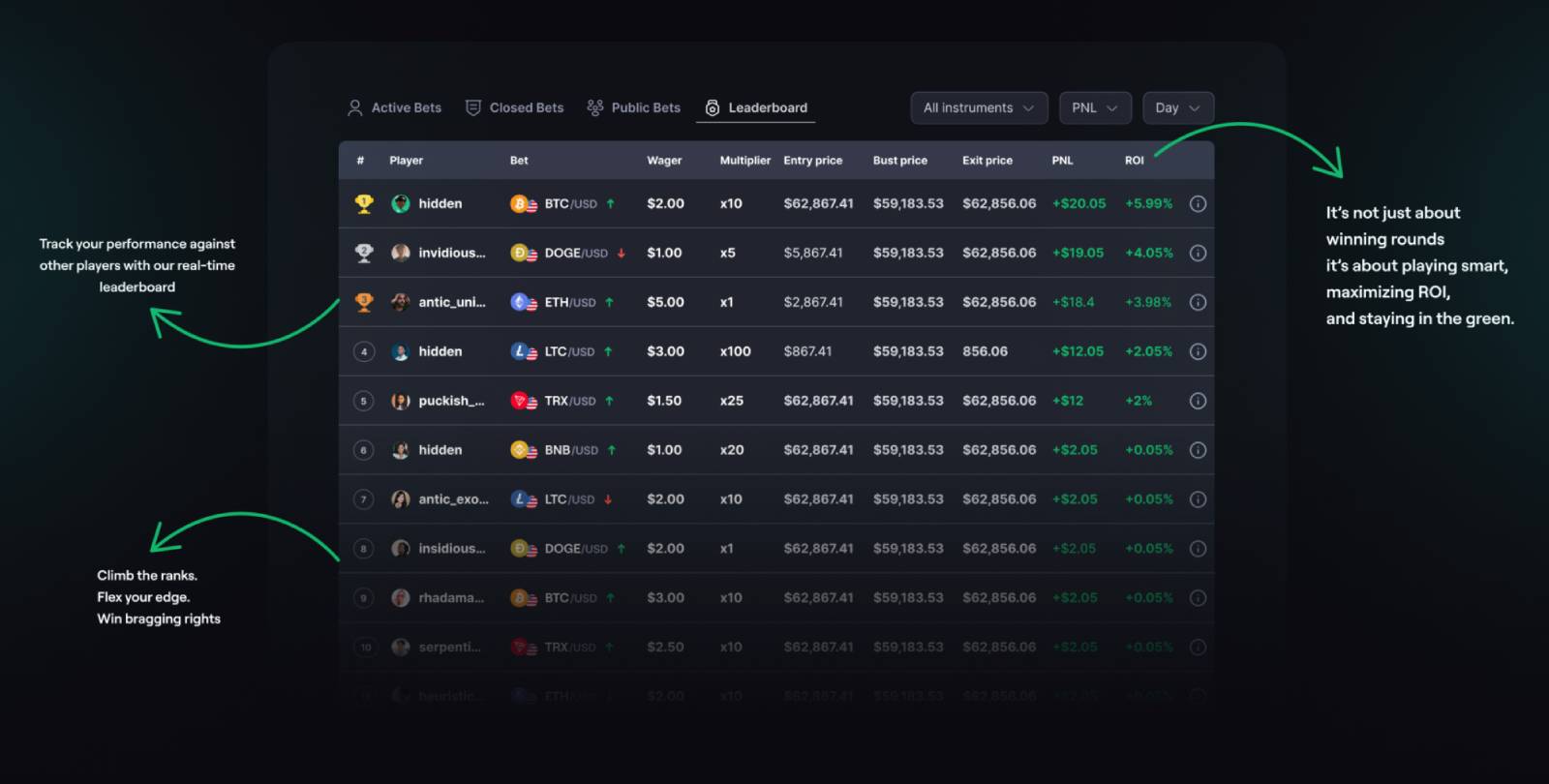Click the ROI column header

click(1134, 161)
